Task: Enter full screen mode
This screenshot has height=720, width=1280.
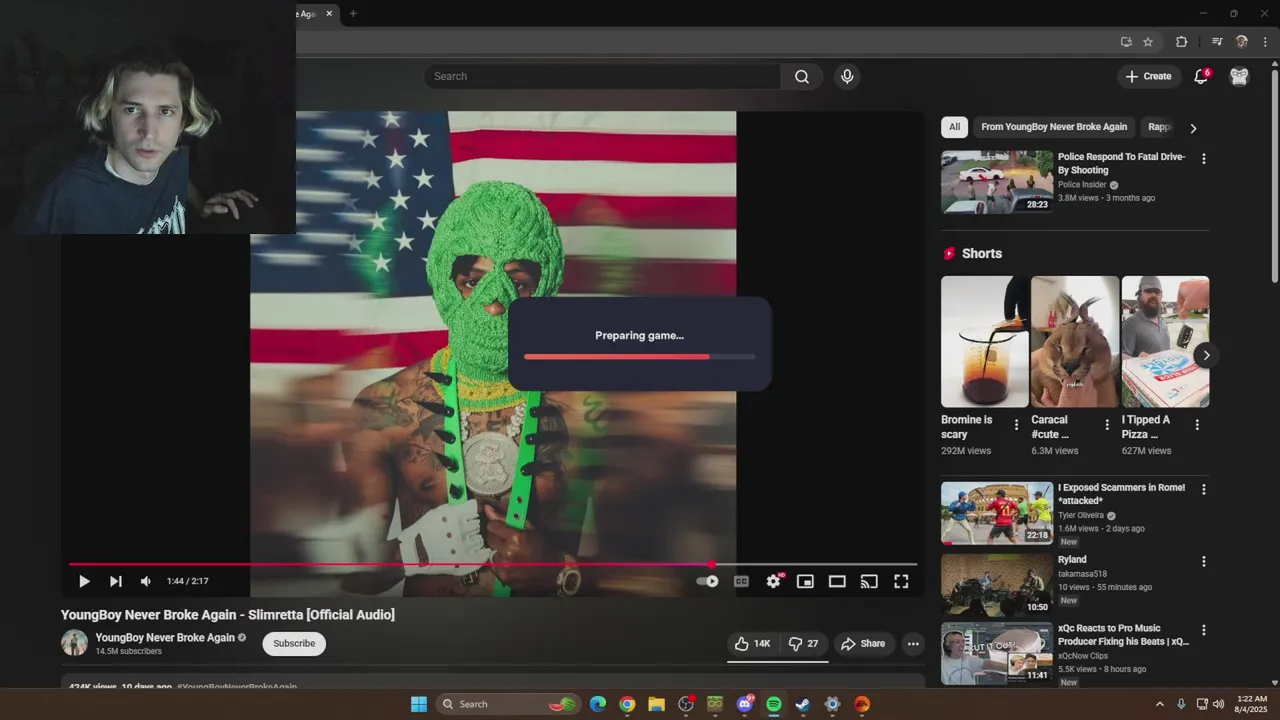Action: pos(901,581)
